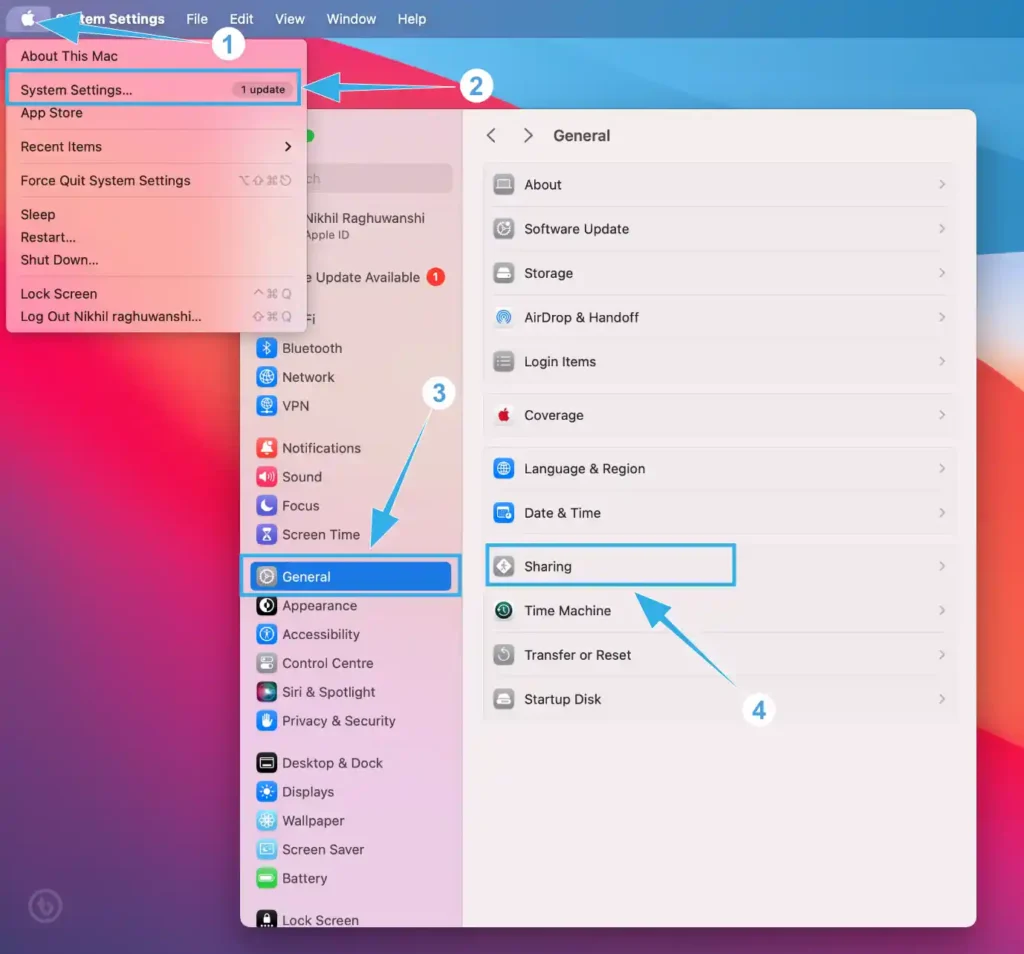Open Language & Region row chevron
The height and width of the screenshot is (954, 1024).
[942, 468]
